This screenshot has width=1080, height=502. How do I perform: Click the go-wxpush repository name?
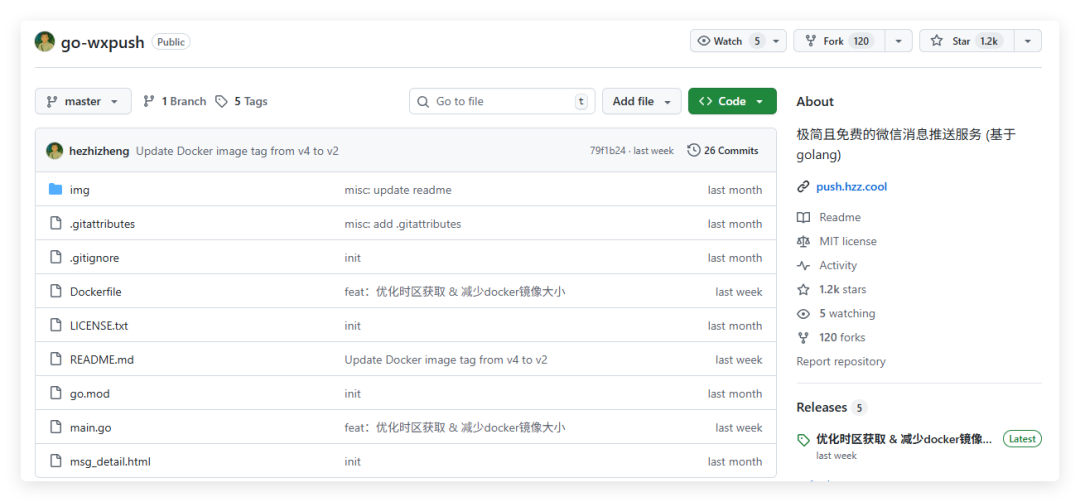tap(103, 42)
